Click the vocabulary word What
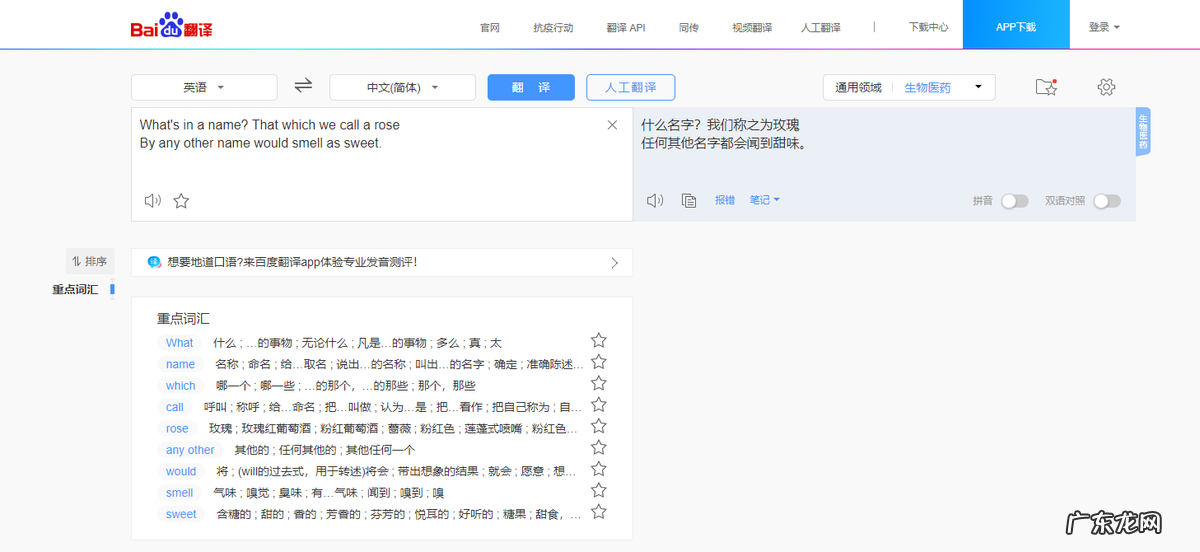 180,342
